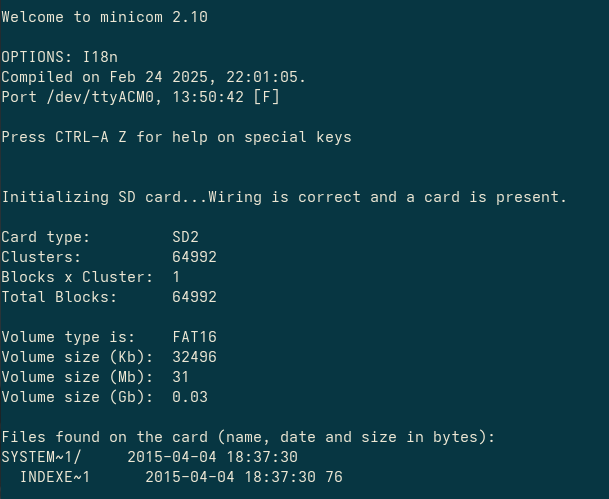Click the "INDEXE~1" file entry

[55, 477]
